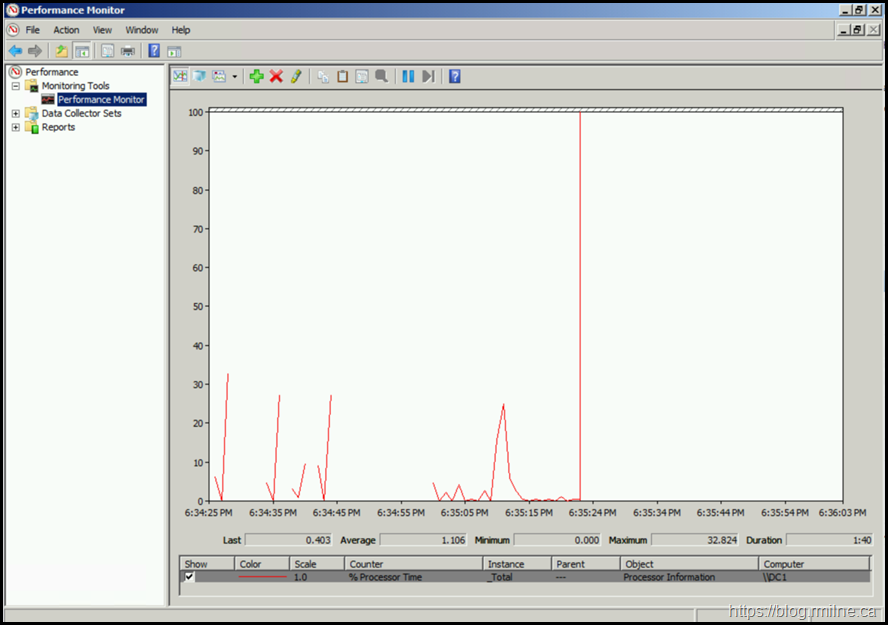888x625 pixels.
Task: Open the Action menu
Action: [x=66, y=30]
